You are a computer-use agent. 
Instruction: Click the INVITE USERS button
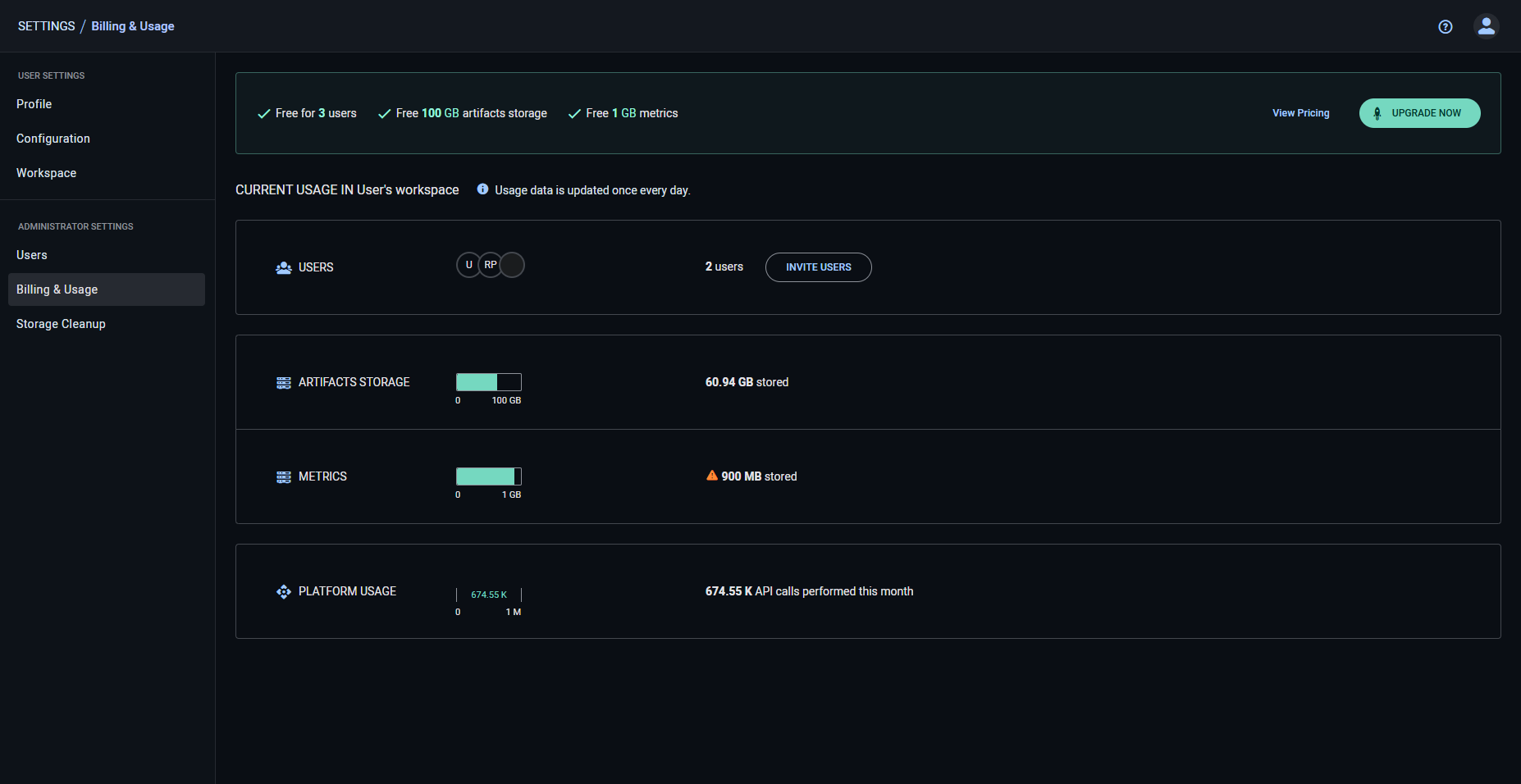click(x=818, y=267)
